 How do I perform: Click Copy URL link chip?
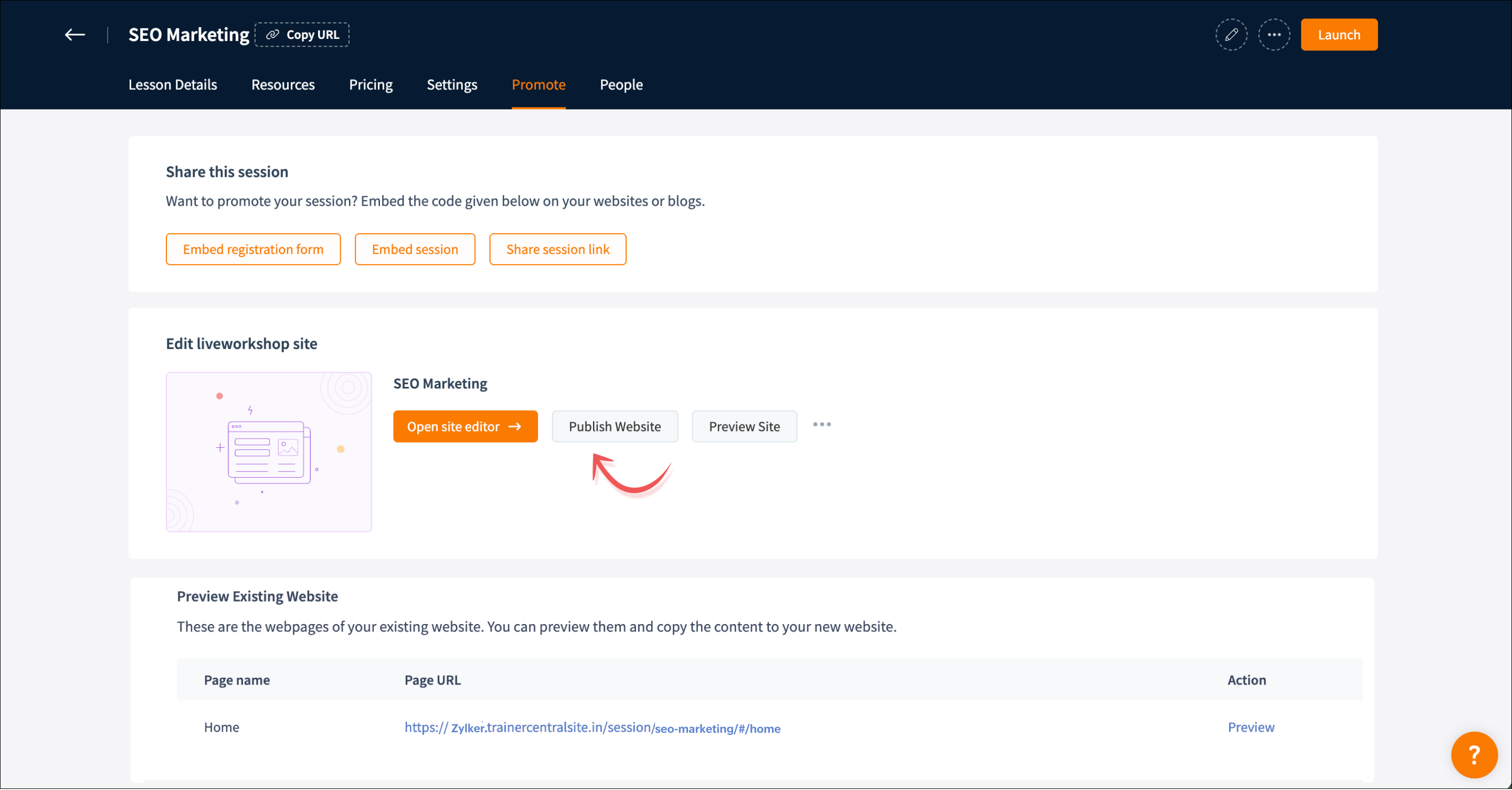[302, 35]
